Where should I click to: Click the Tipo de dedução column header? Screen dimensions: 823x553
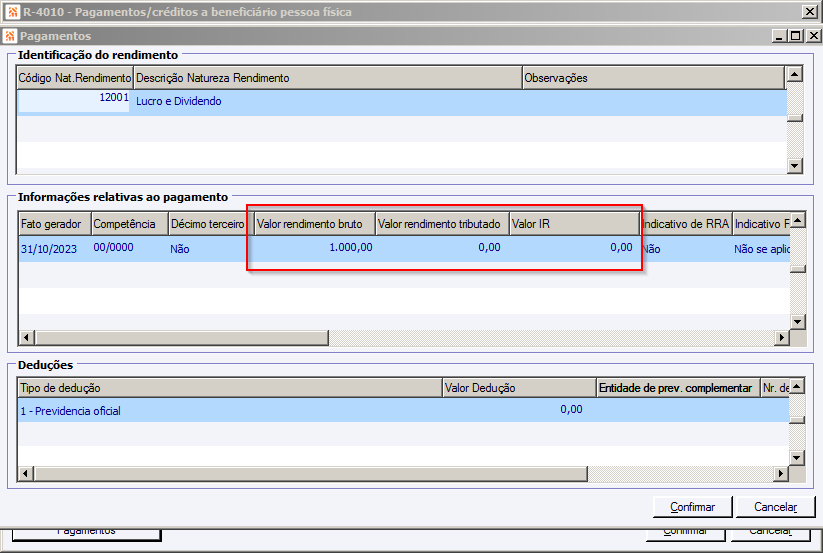(230, 388)
